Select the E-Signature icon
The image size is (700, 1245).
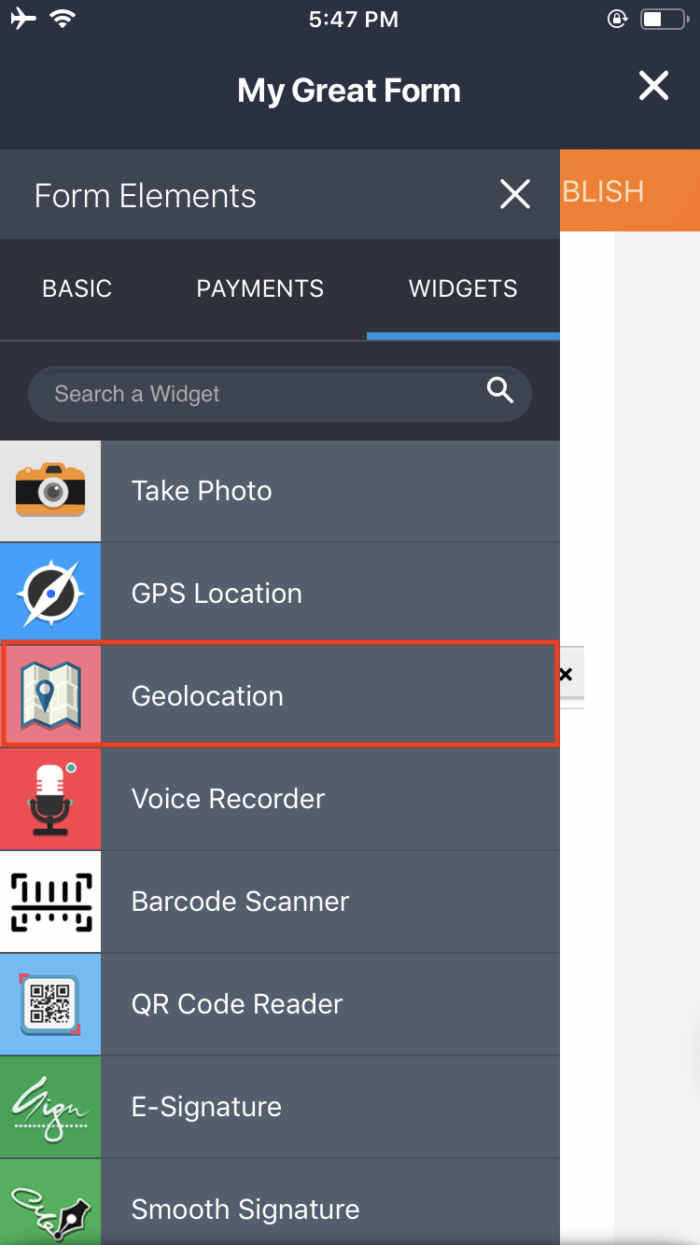click(x=50, y=1106)
